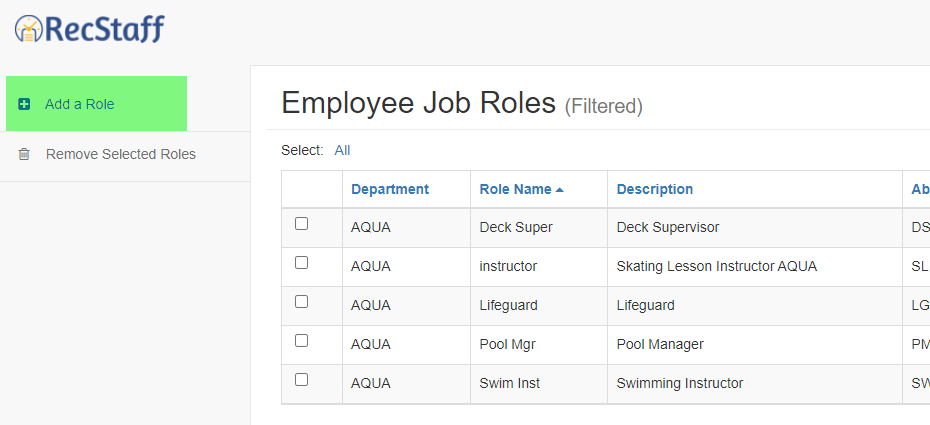The height and width of the screenshot is (425, 930).
Task: Click the RecStaff logo
Action: (90, 29)
